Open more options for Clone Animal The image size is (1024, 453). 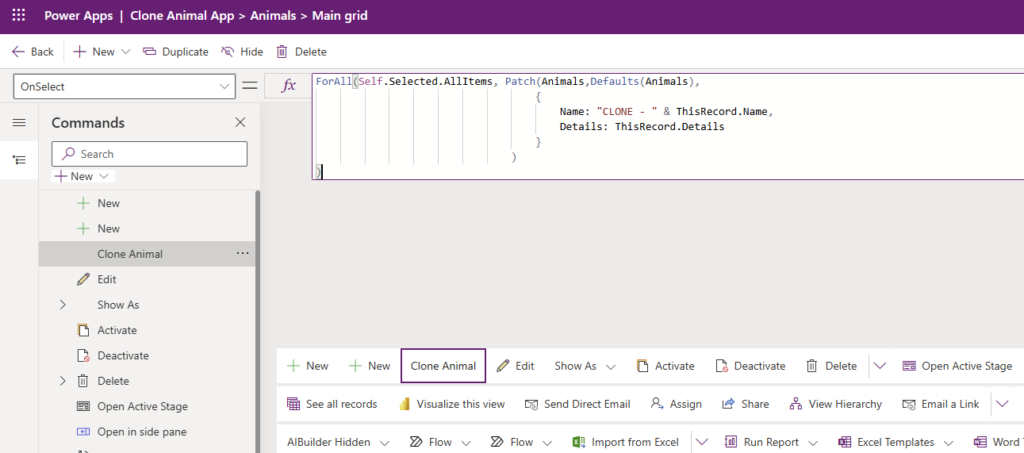pyautogui.click(x=242, y=253)
